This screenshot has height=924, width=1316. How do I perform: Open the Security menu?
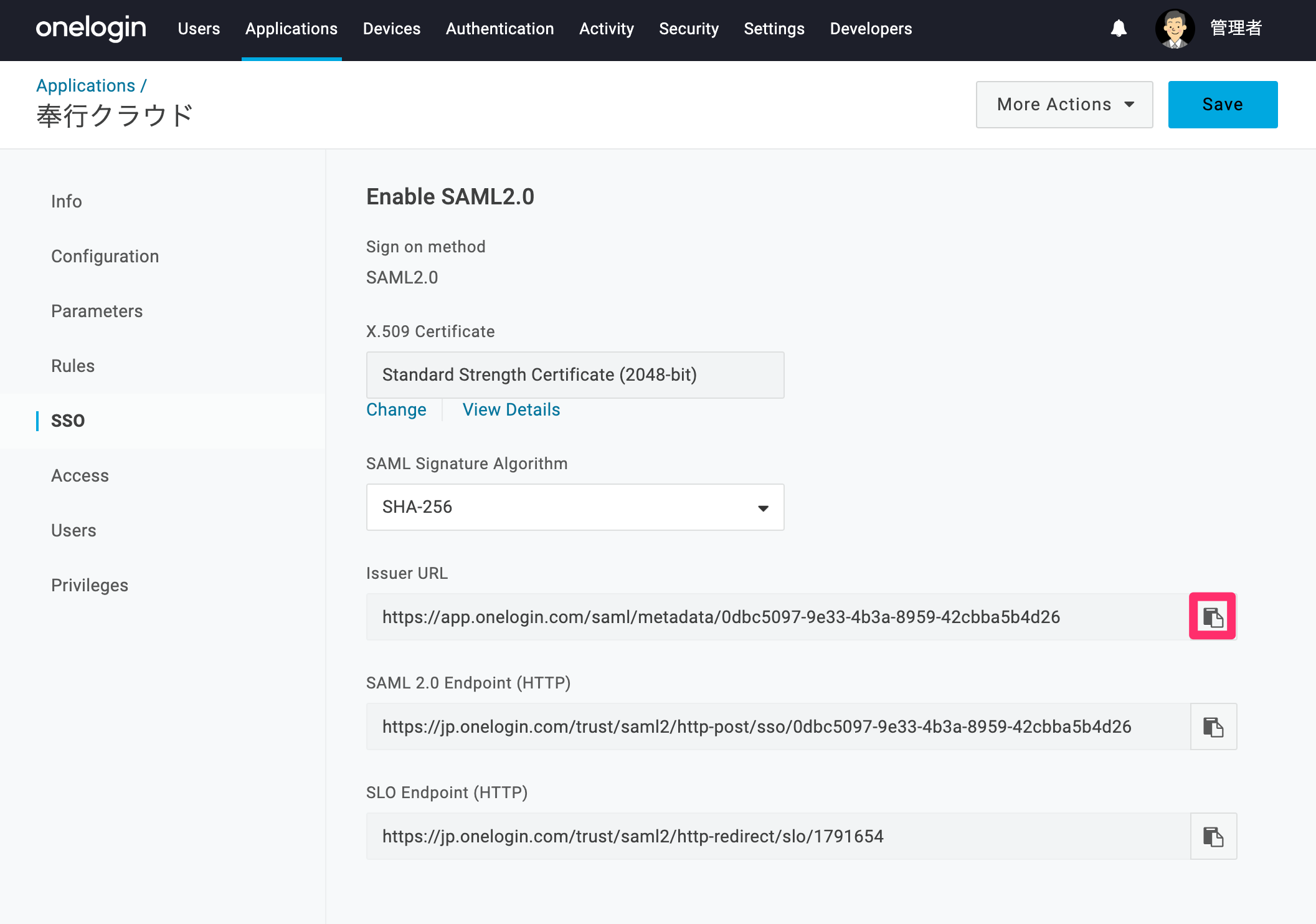689,29
